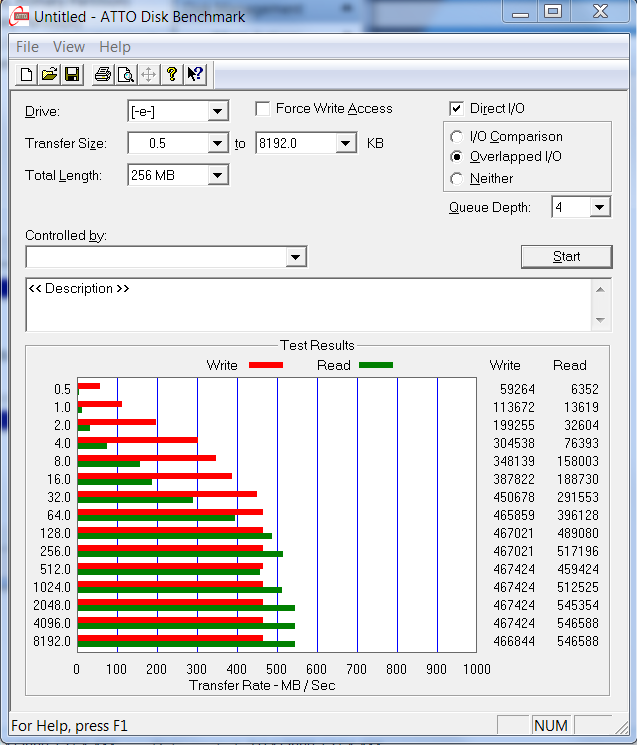
Task: Select the I/O Comparison radio button
Action: tap(457, 136)
